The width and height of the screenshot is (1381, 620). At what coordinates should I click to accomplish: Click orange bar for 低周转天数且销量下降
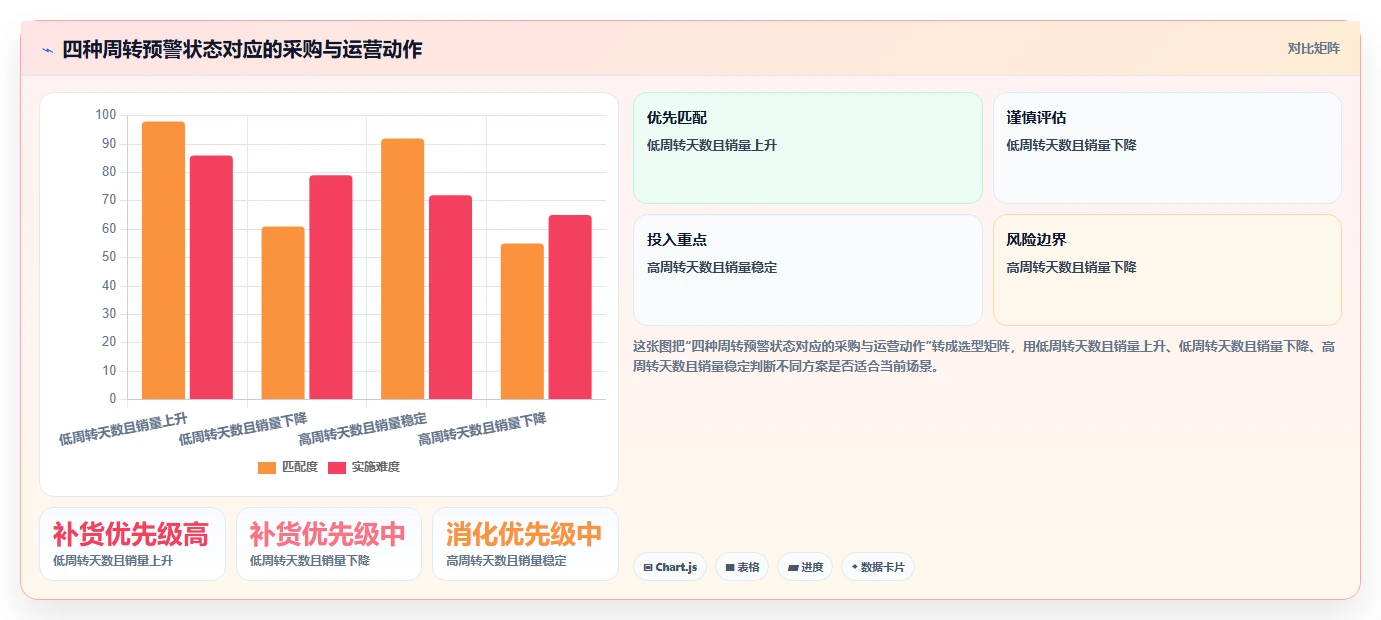[x=283, y=313]
